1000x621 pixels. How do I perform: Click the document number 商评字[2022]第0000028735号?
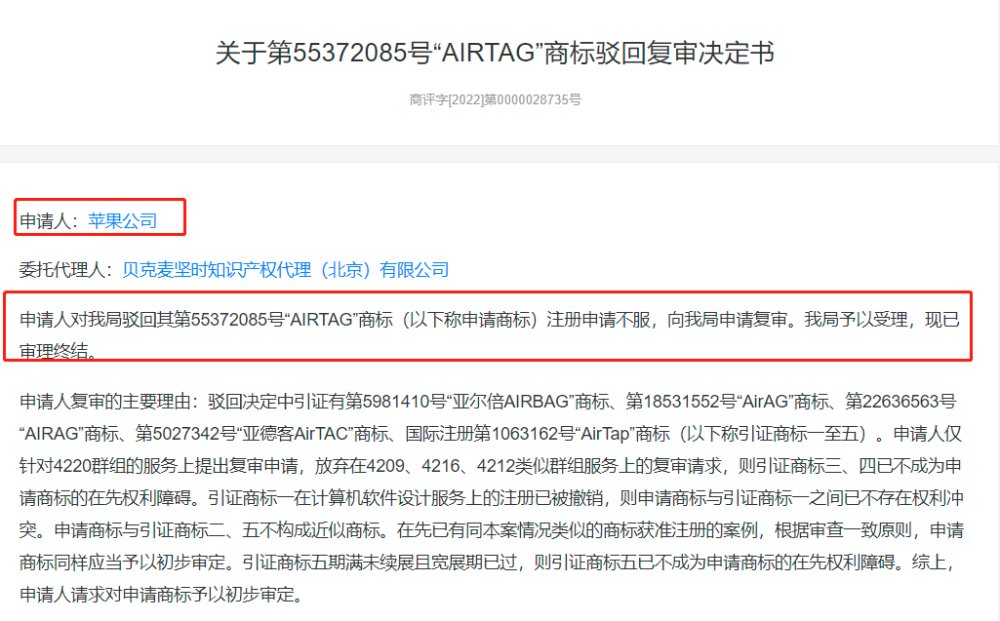click(495, 99)
